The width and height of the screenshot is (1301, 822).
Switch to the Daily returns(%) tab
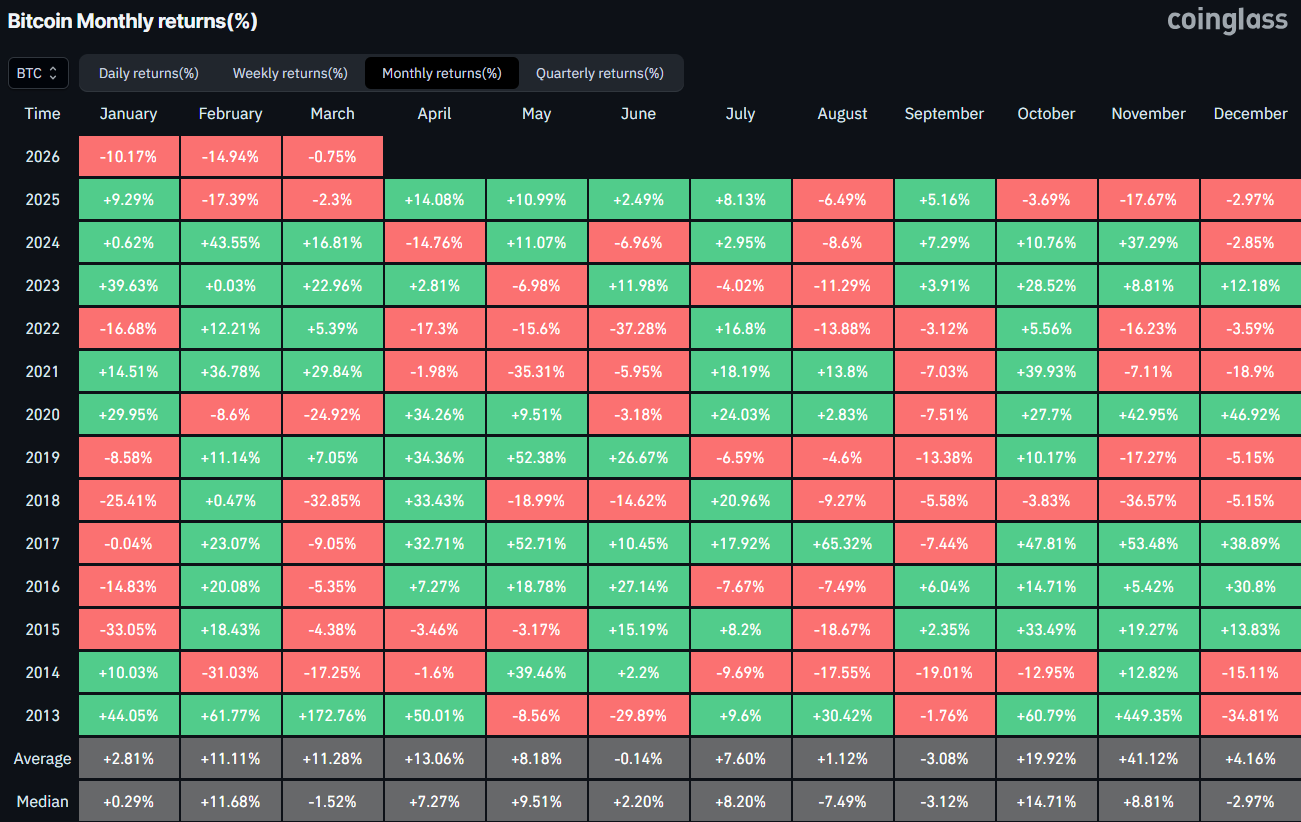coord(147,72)
